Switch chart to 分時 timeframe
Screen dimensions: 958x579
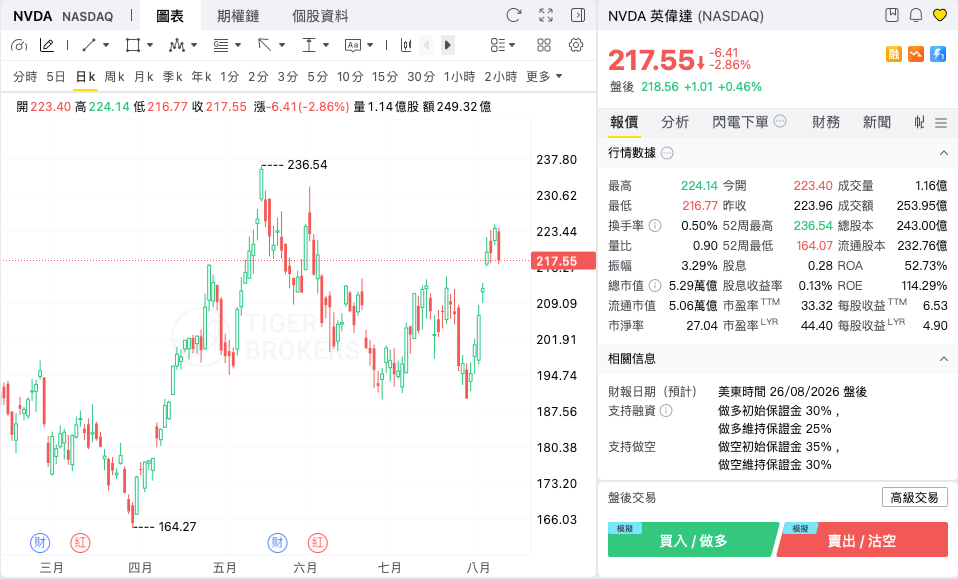[25, 76]
